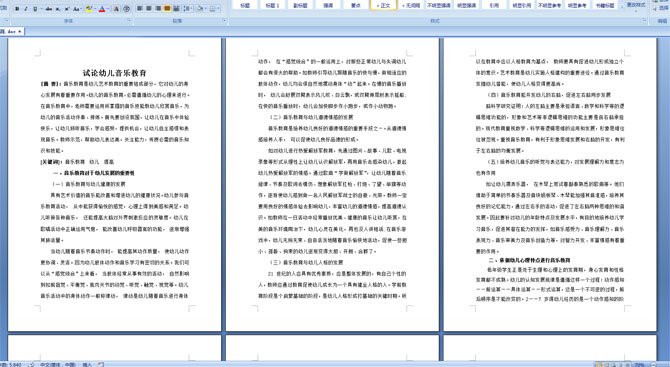Toggle strikethrough formatting button
The image size is (670, 367).
49,9
